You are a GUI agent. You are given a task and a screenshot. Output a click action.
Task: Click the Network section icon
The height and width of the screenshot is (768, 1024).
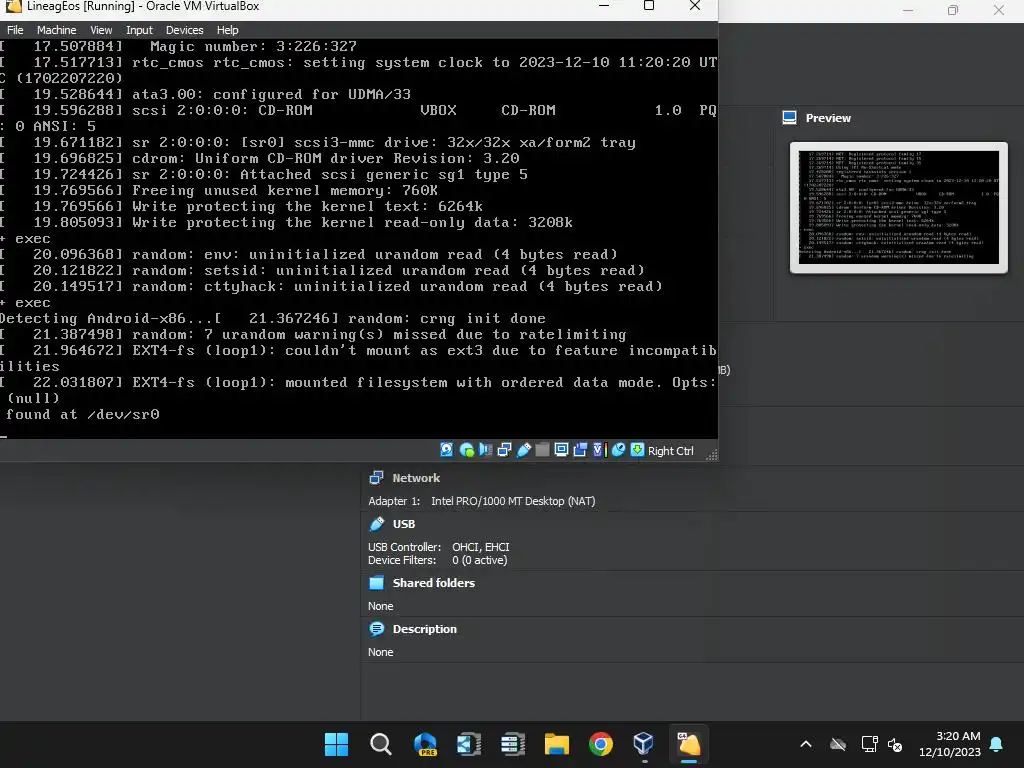377,478
